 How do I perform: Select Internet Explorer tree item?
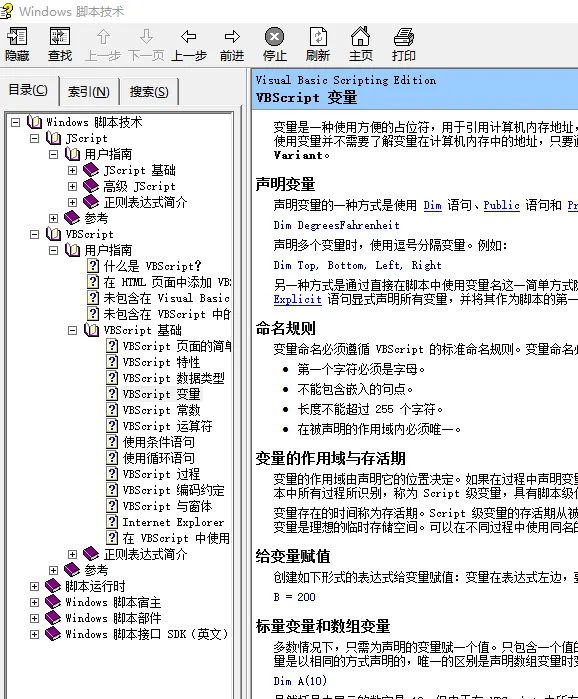pyautogui.click(x=173, y=522)
